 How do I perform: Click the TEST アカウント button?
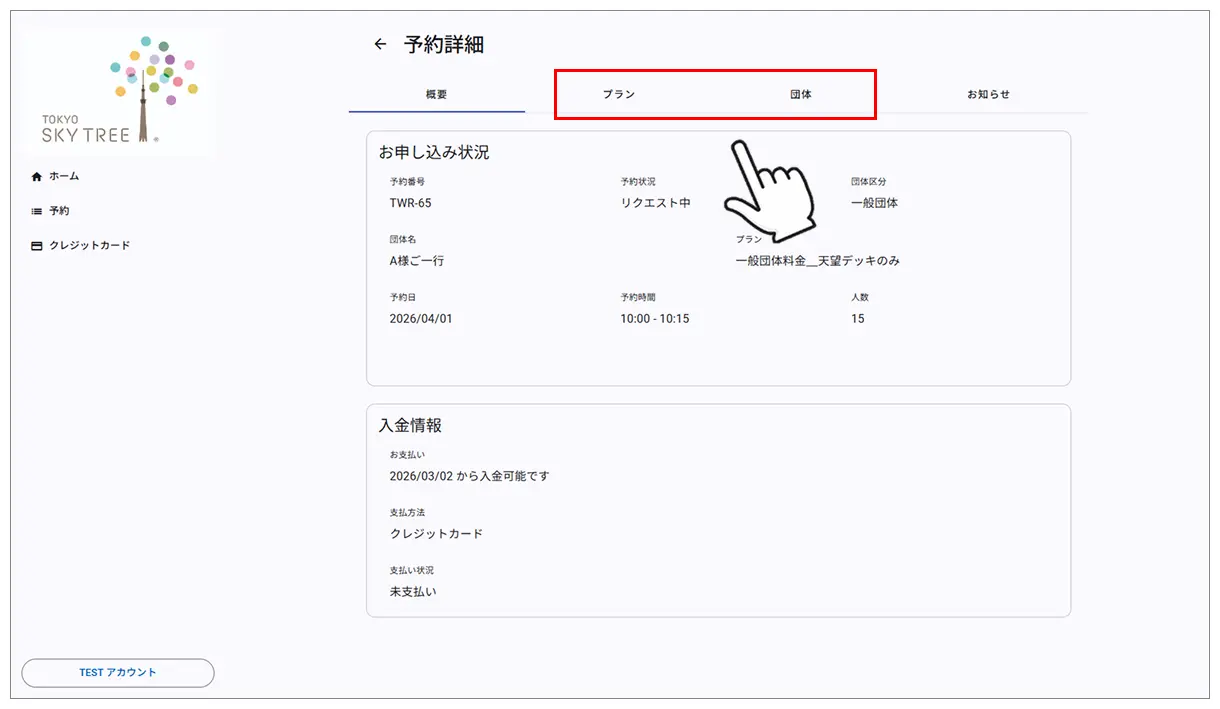pyautogui.click(x=118, y=672)
